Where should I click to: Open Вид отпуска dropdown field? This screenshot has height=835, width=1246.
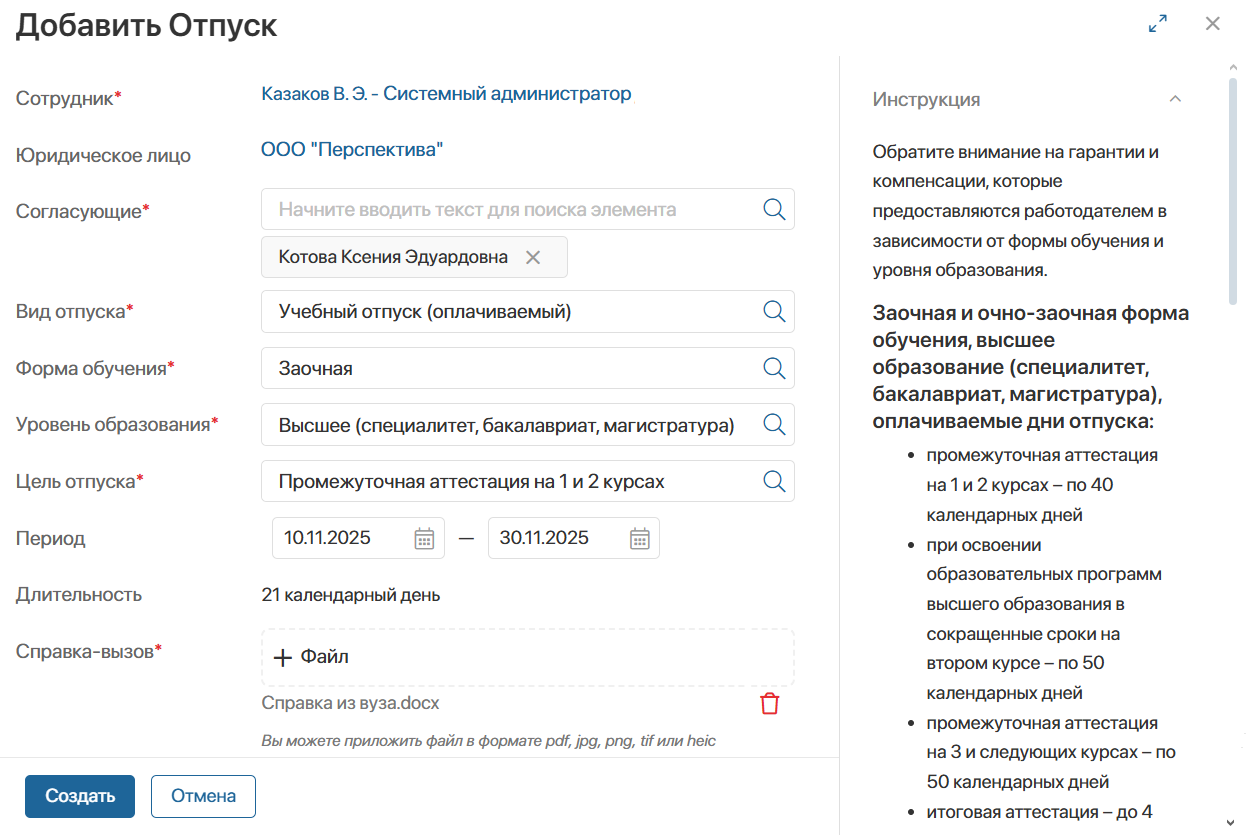point(510,311)
